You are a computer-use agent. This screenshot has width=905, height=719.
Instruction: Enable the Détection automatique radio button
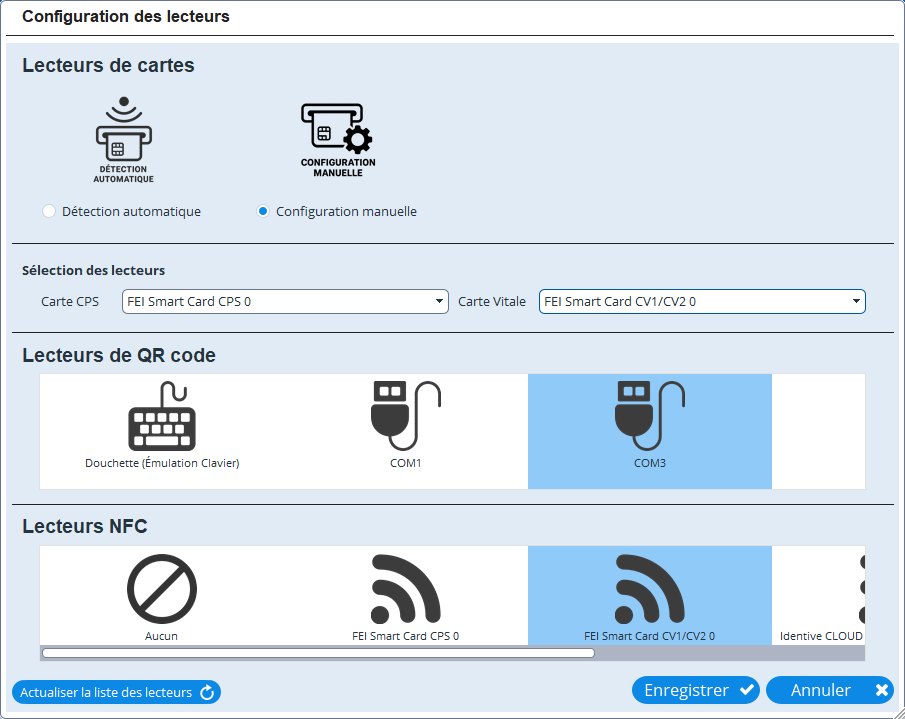tap(48, 211)
